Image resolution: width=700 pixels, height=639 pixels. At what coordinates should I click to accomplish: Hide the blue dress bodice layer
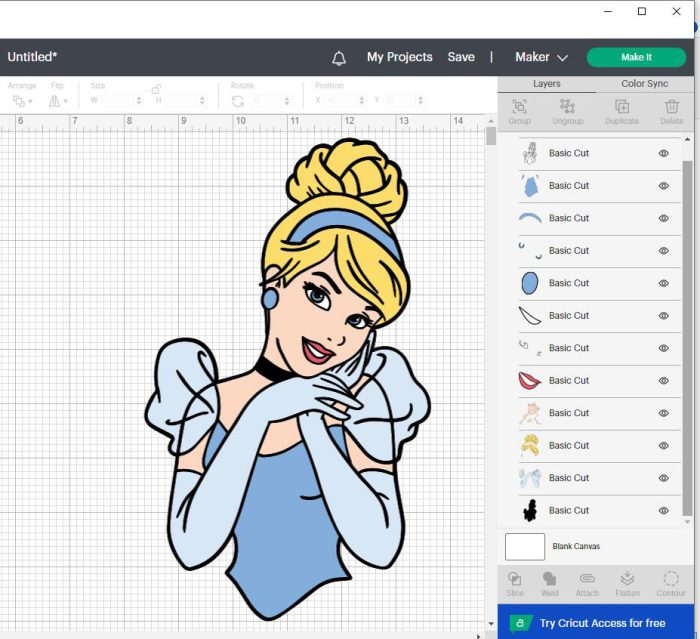664,186
